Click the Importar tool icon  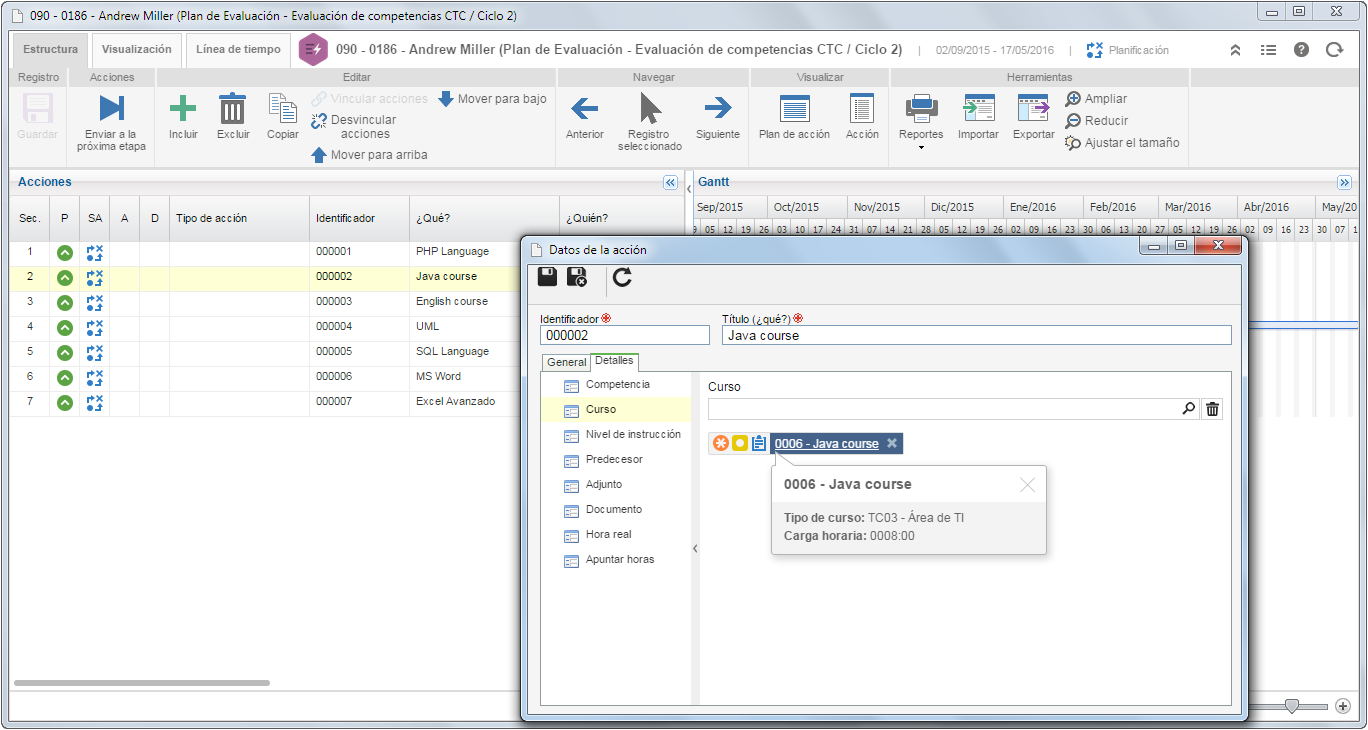(978, 108)
